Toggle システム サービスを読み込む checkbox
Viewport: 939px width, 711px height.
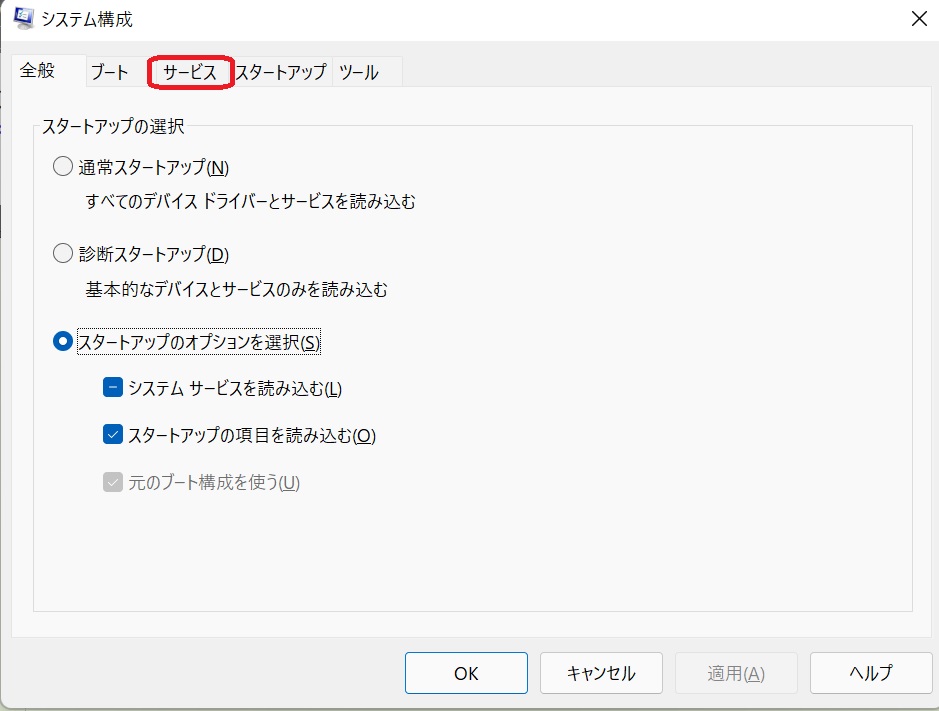113,388
